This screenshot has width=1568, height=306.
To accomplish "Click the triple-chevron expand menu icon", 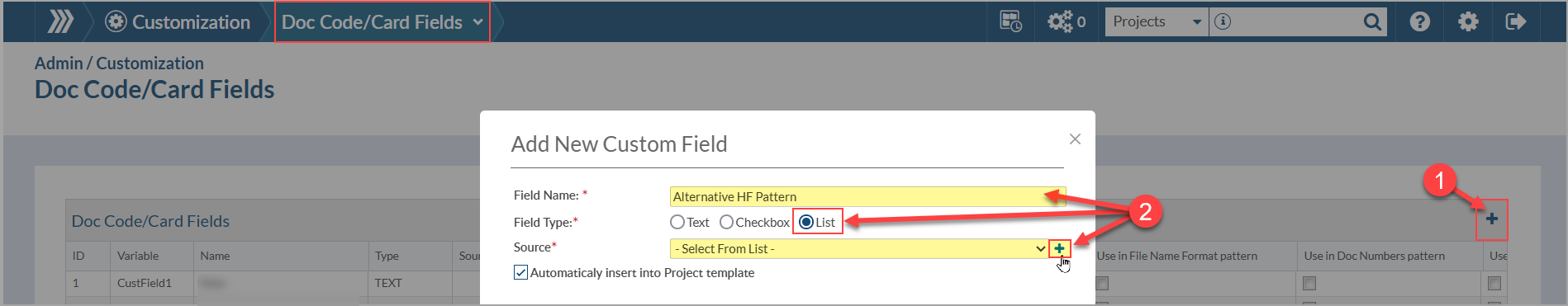I will 60,21.
